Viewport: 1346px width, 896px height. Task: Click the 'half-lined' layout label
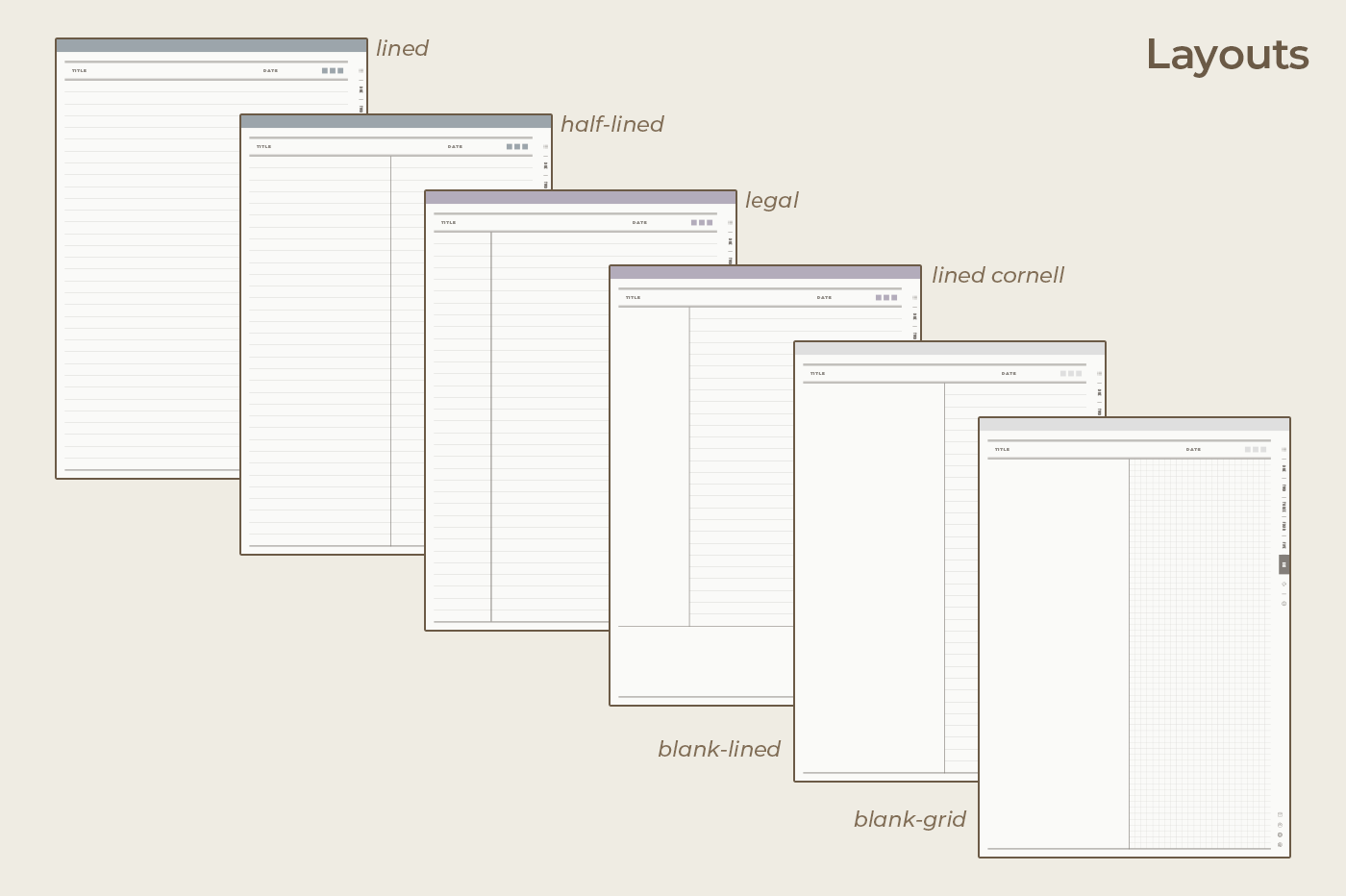tap(611, 125)
